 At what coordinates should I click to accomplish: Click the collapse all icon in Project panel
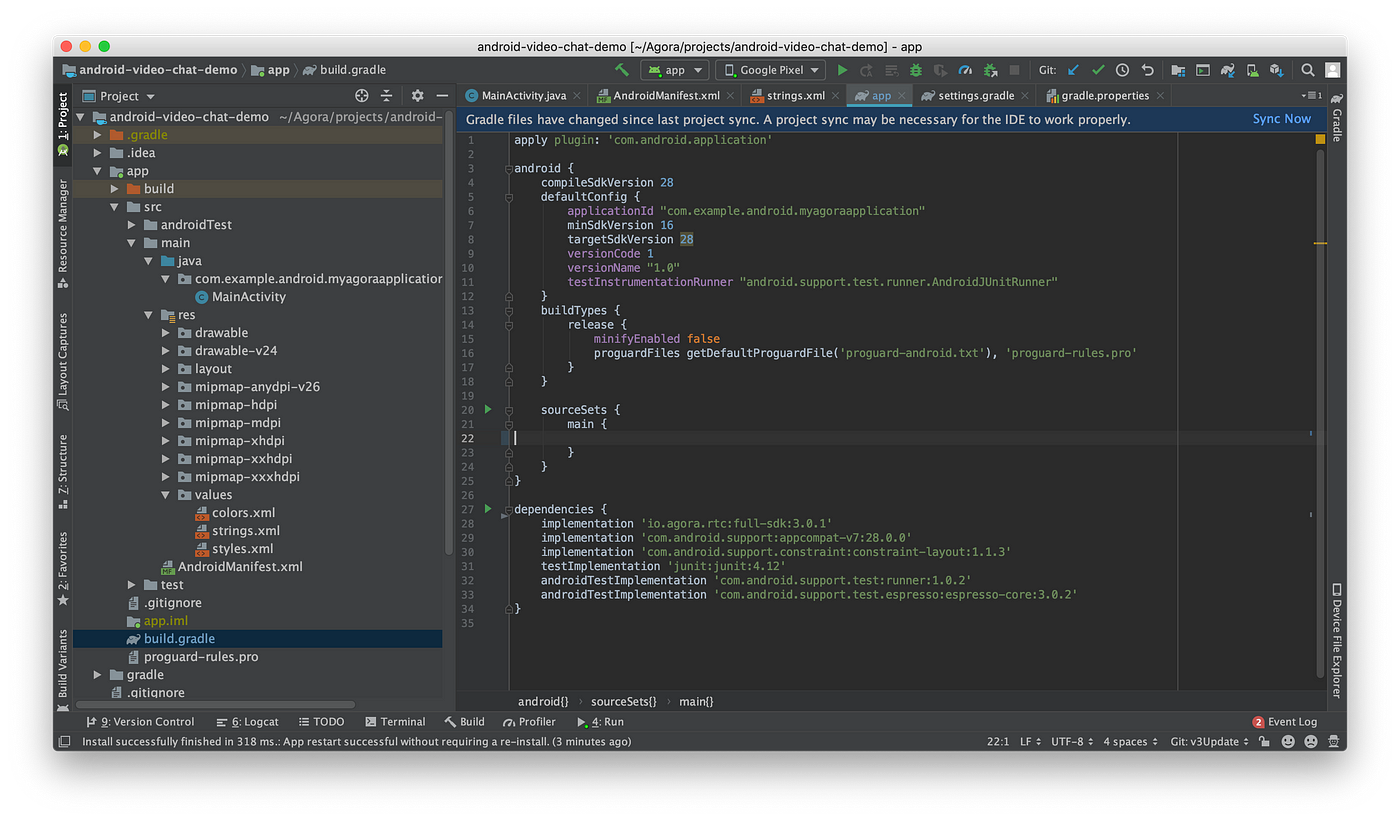pyautogui.click(x=386, y=96)
